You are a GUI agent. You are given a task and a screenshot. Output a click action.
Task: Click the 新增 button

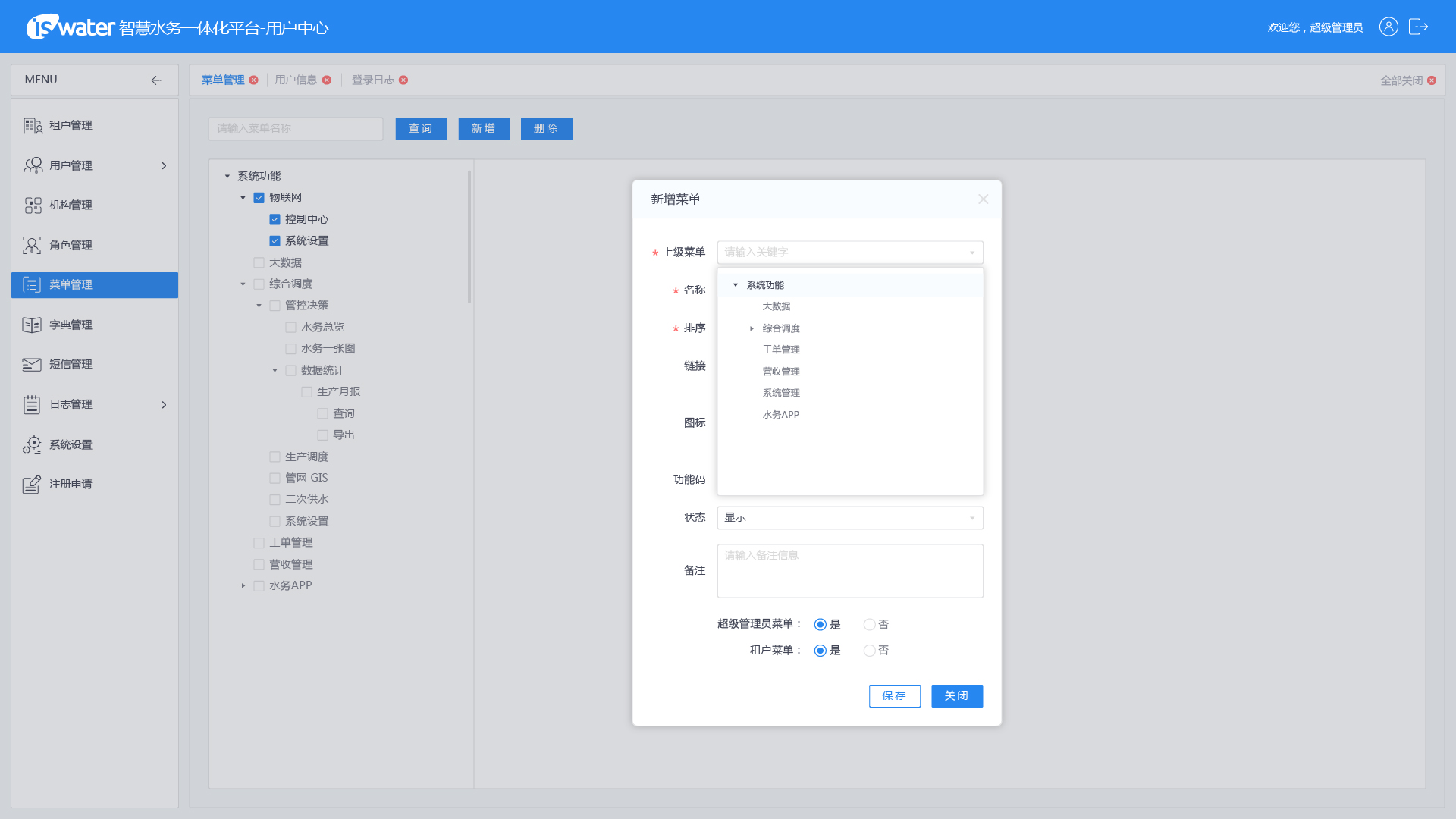(484, 129)
